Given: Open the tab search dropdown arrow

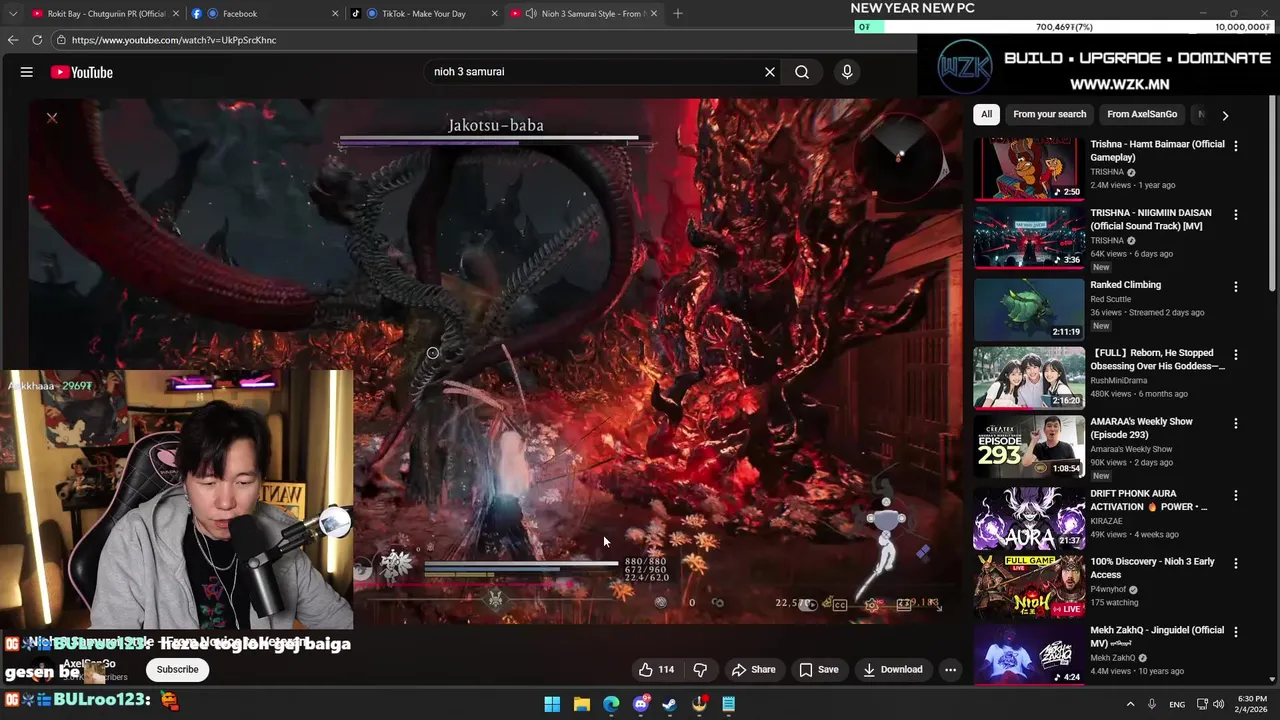Looking at the screenshot, I should tap(12, 14).
